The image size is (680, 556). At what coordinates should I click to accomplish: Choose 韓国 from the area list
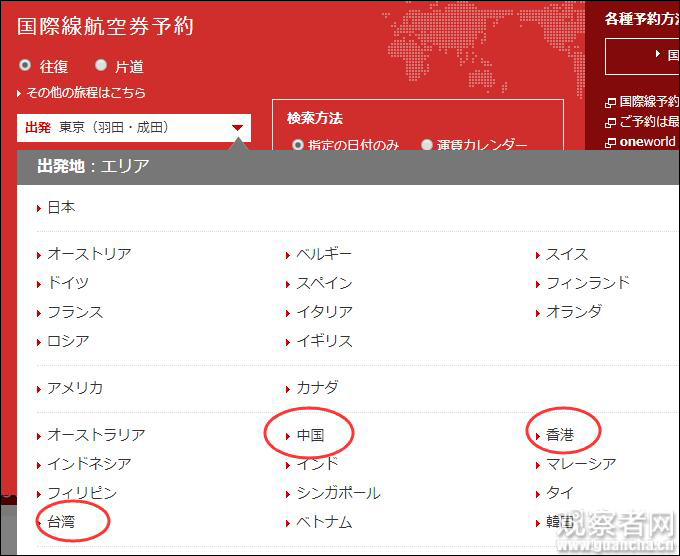559,522
